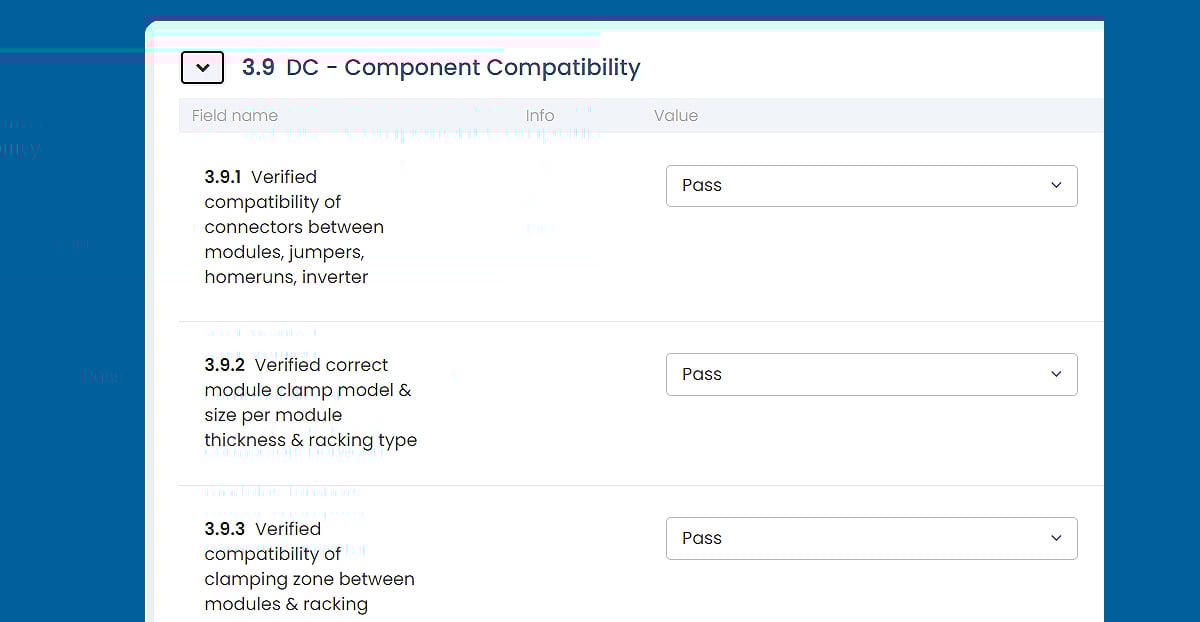The image size is (1200, 622).
Task: Click the 3.9.2 module clamp description text
Action: [x=310, y=402]
